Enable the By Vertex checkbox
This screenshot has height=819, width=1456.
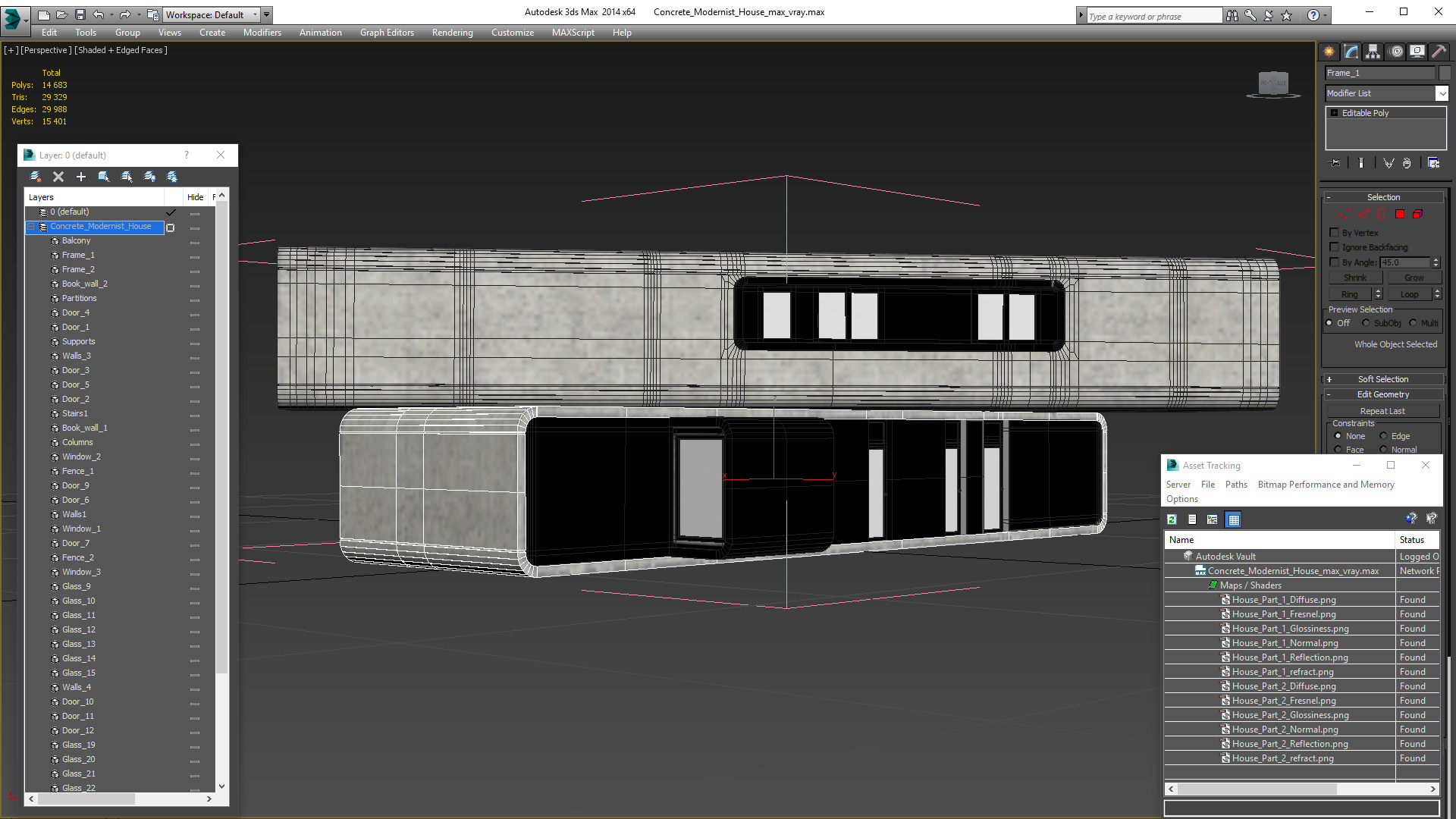(1335, 233)
